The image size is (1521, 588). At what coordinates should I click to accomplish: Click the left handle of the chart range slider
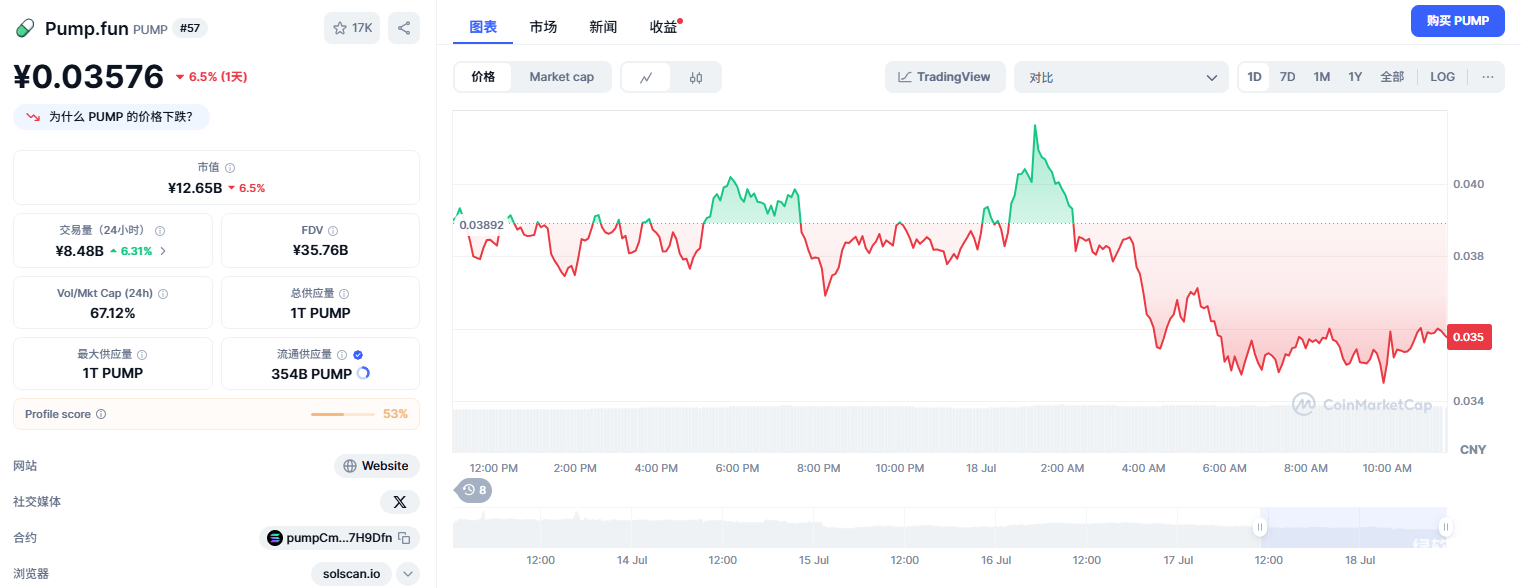[x=1260, y=527]
